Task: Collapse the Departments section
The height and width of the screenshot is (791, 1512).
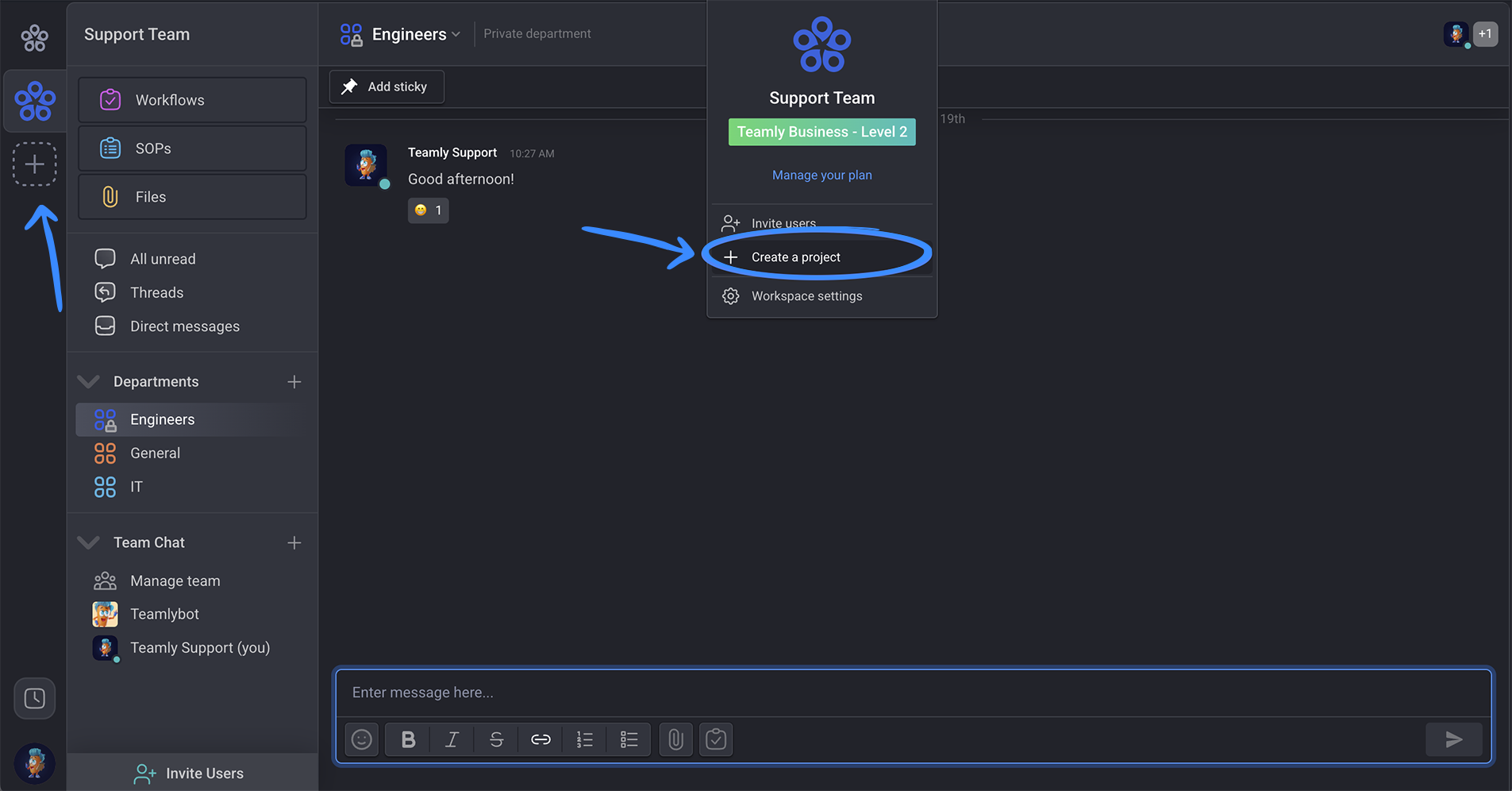Action: [x=88, y=382]
